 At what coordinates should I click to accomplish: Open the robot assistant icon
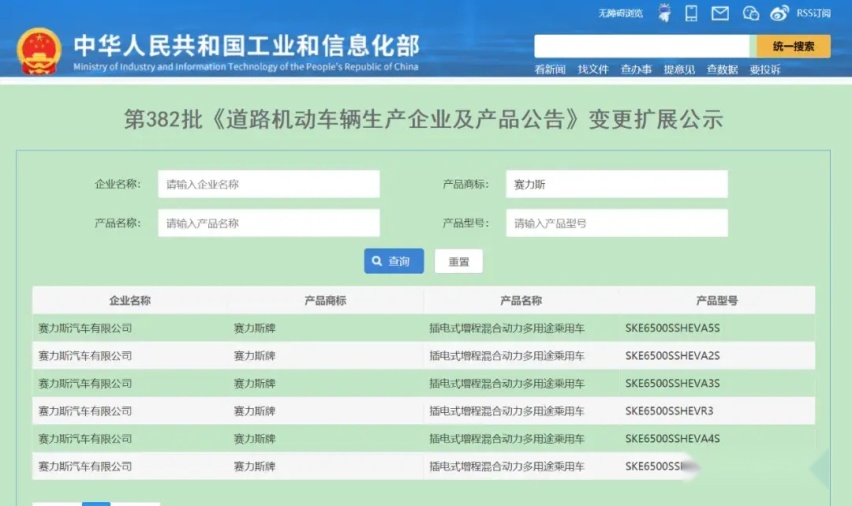coord(664,13)
